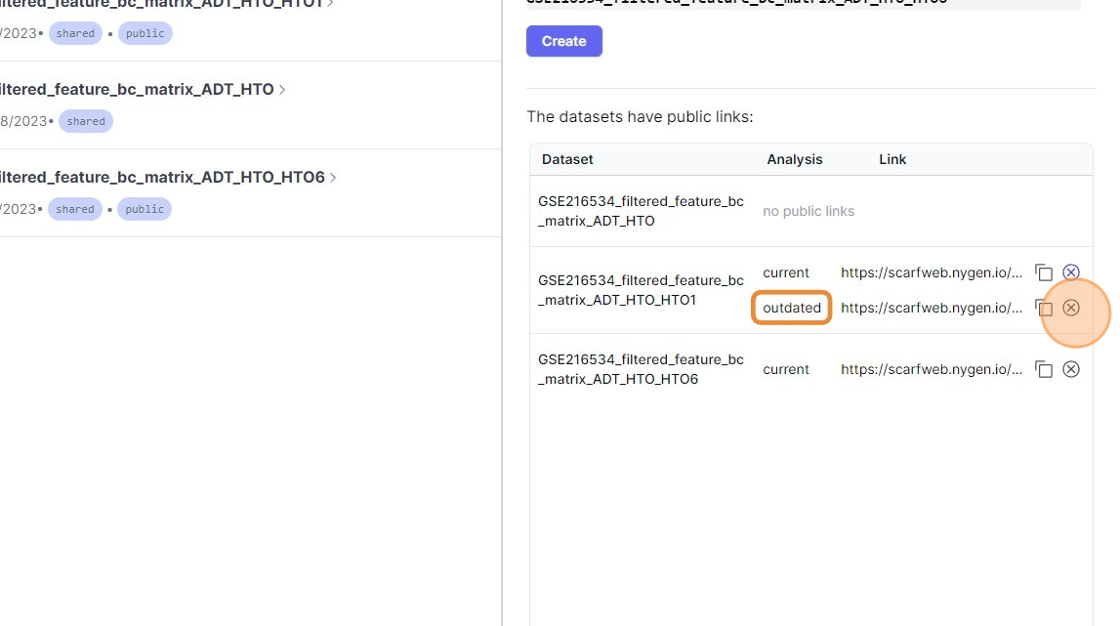
Task: Click the outdated analysis label
Action: pyautogui.click(x=791, y=308)
